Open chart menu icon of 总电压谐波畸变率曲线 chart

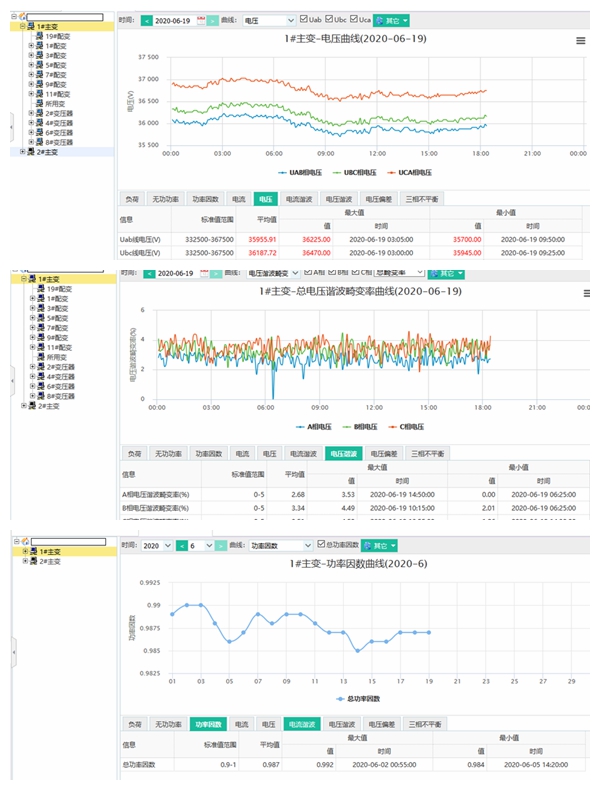pyautogui.click(x=586, y=293)
